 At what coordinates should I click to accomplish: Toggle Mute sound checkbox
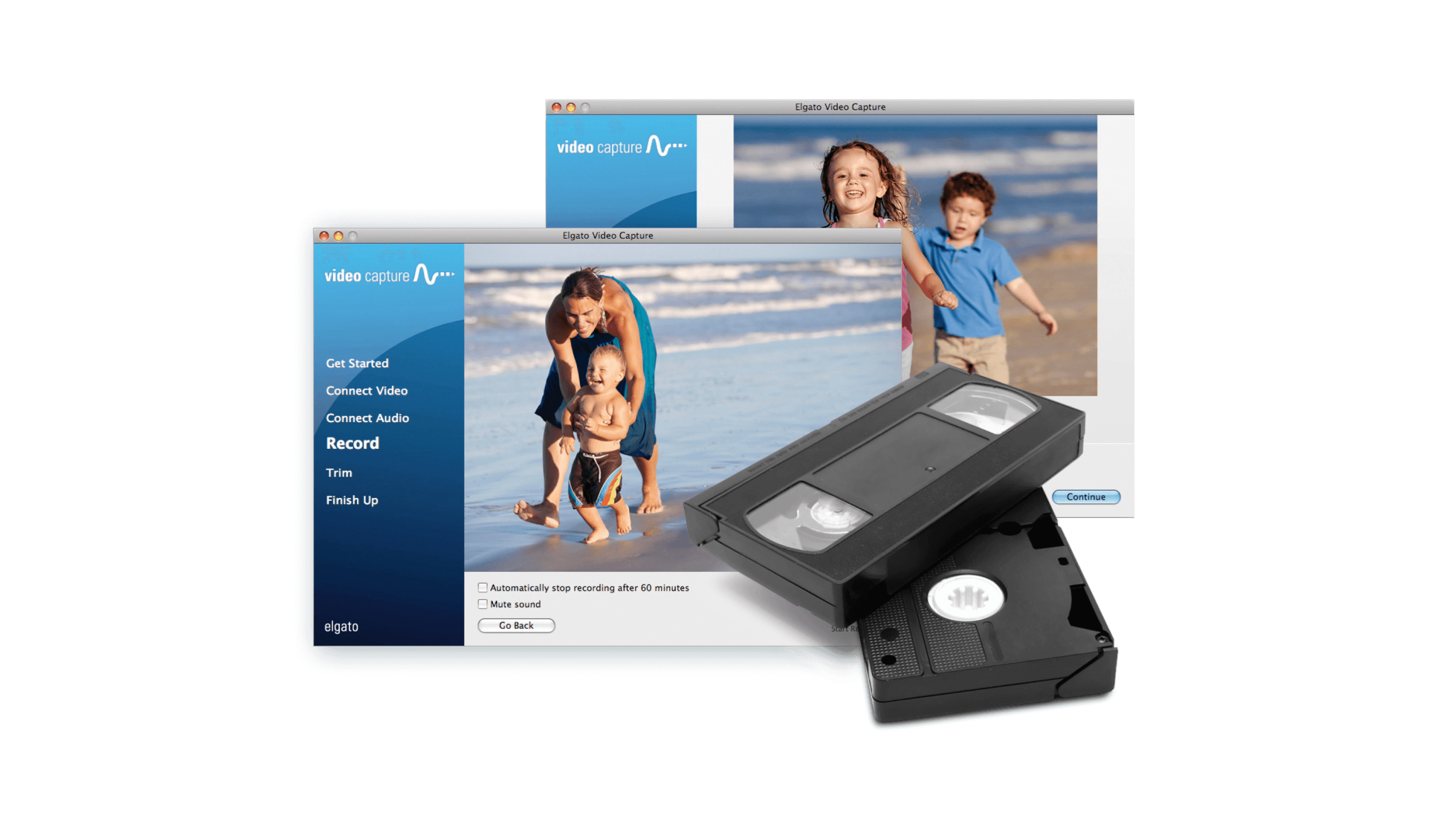point(480,603)
